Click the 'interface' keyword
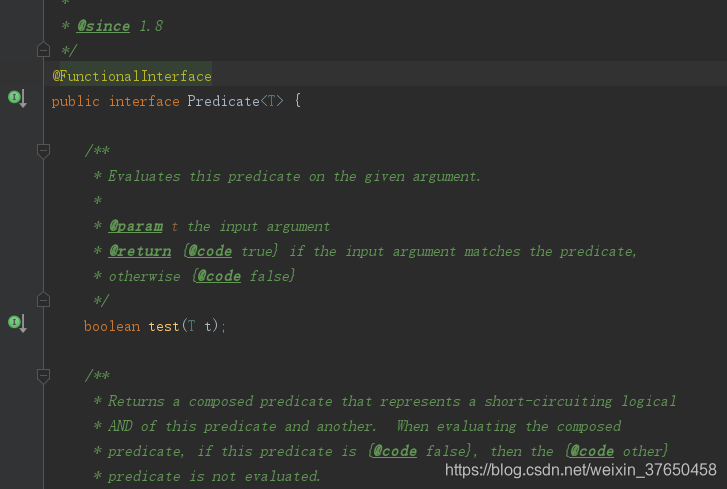 [x=144, y=101]
